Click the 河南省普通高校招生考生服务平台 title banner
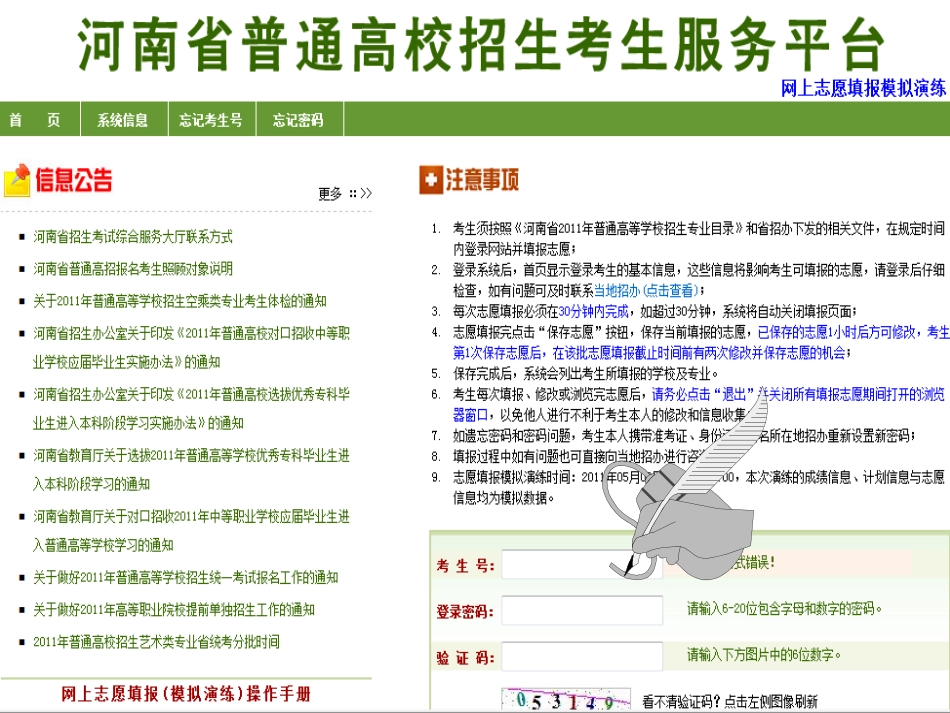This screenshot has height=713, width=950. click(480, 44)
